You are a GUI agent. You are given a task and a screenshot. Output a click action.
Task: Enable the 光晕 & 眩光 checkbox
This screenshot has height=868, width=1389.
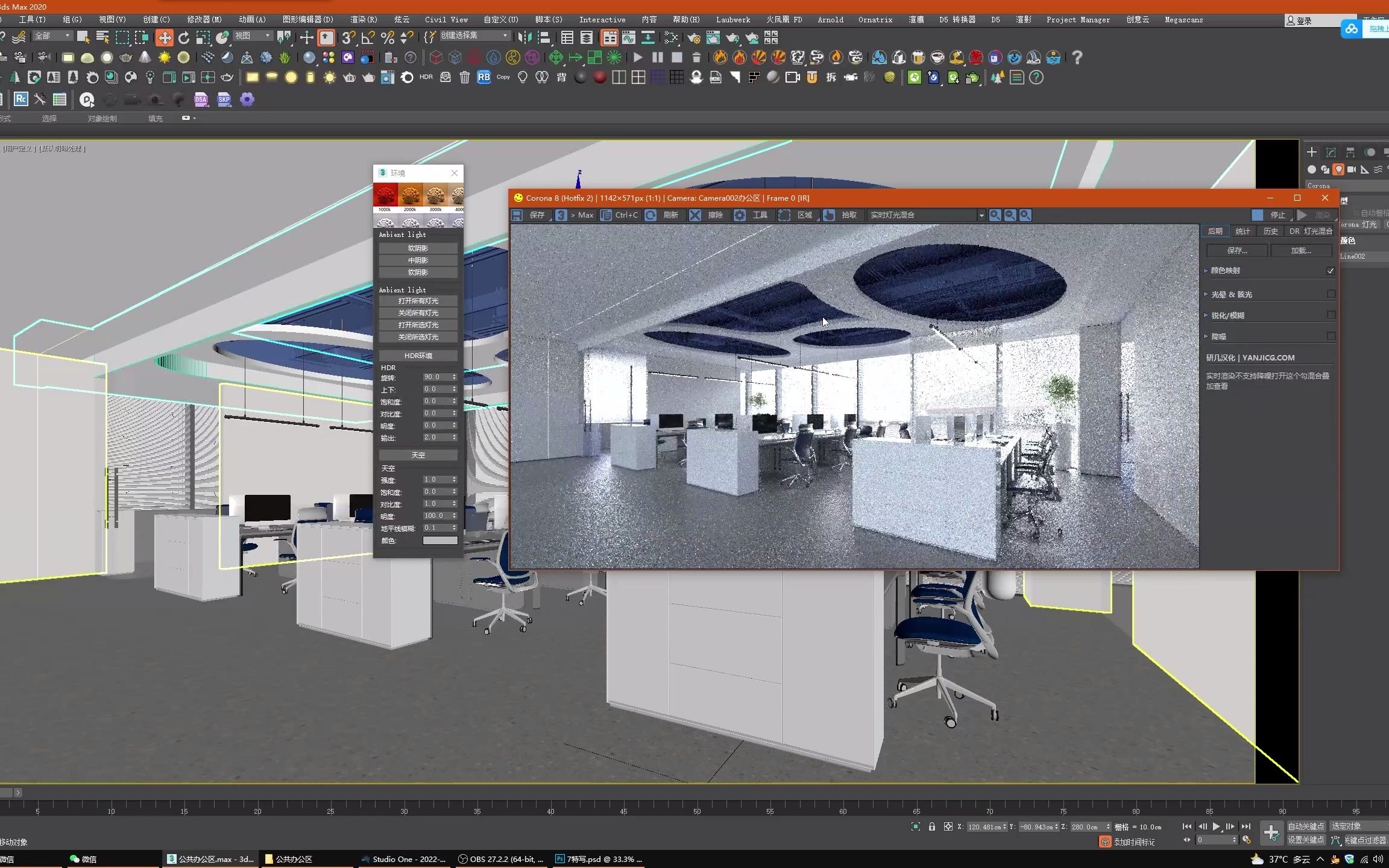[x=1331, y=294]
